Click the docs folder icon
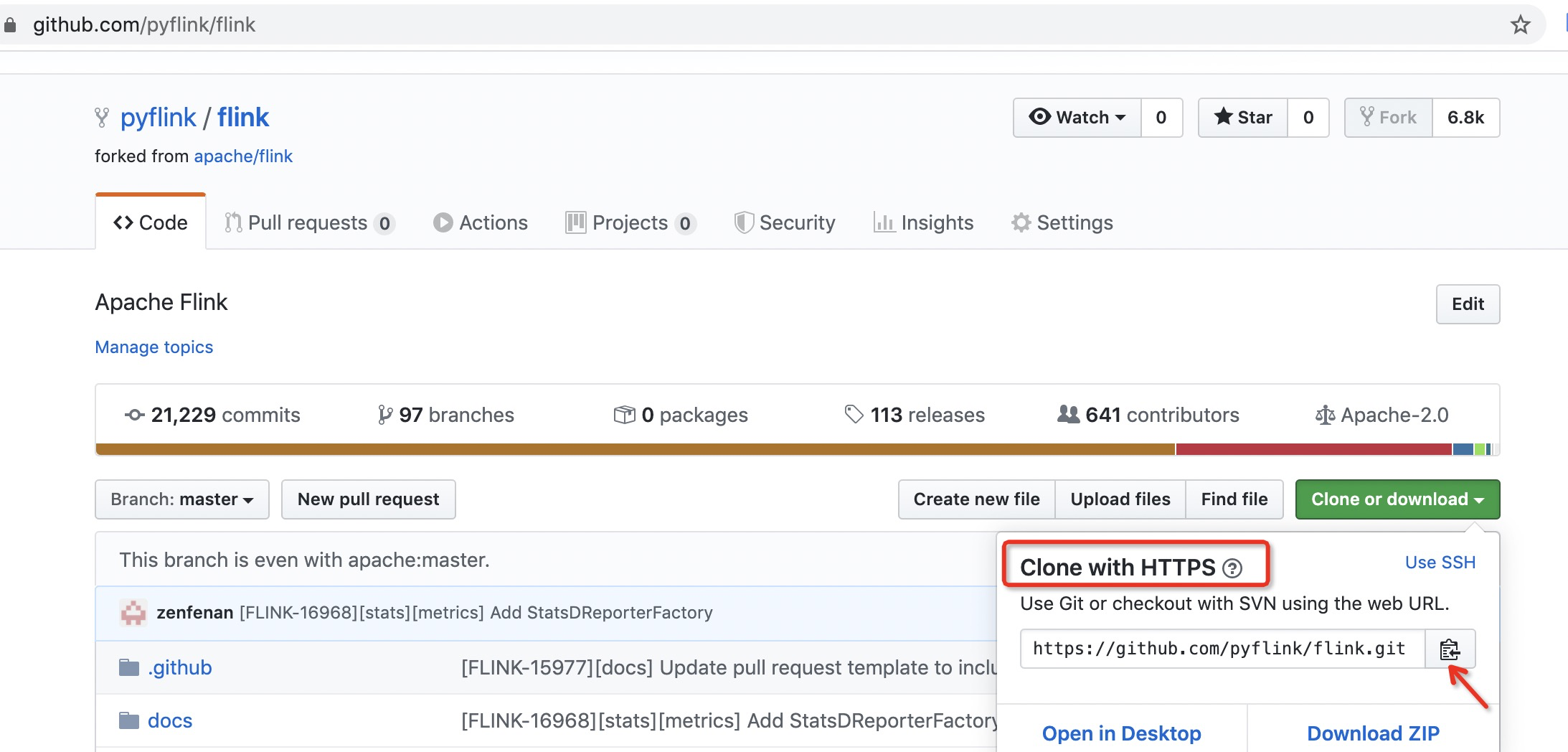 point(129,720)
